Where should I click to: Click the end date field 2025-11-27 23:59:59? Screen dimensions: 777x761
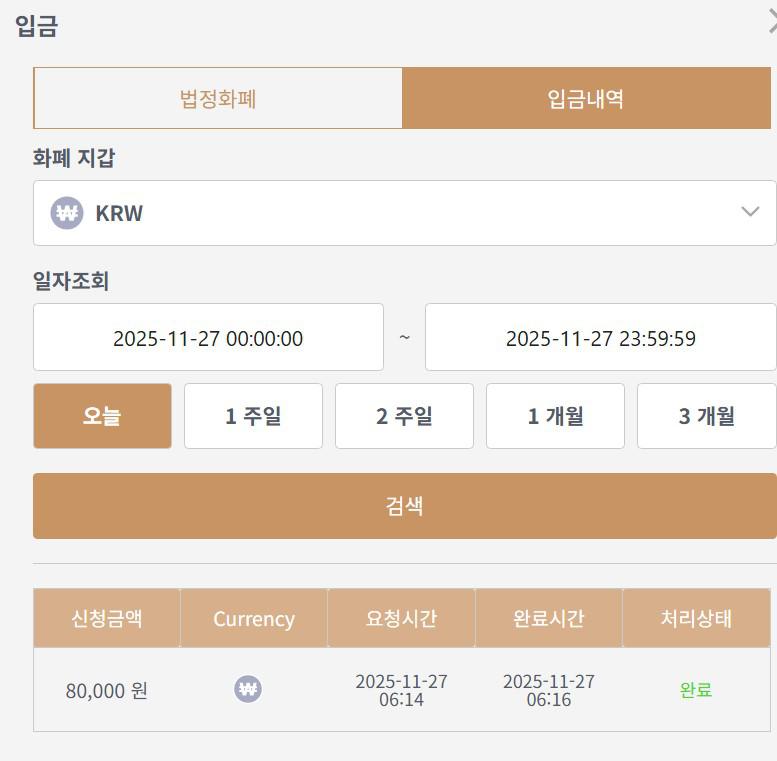click(600, 338)
